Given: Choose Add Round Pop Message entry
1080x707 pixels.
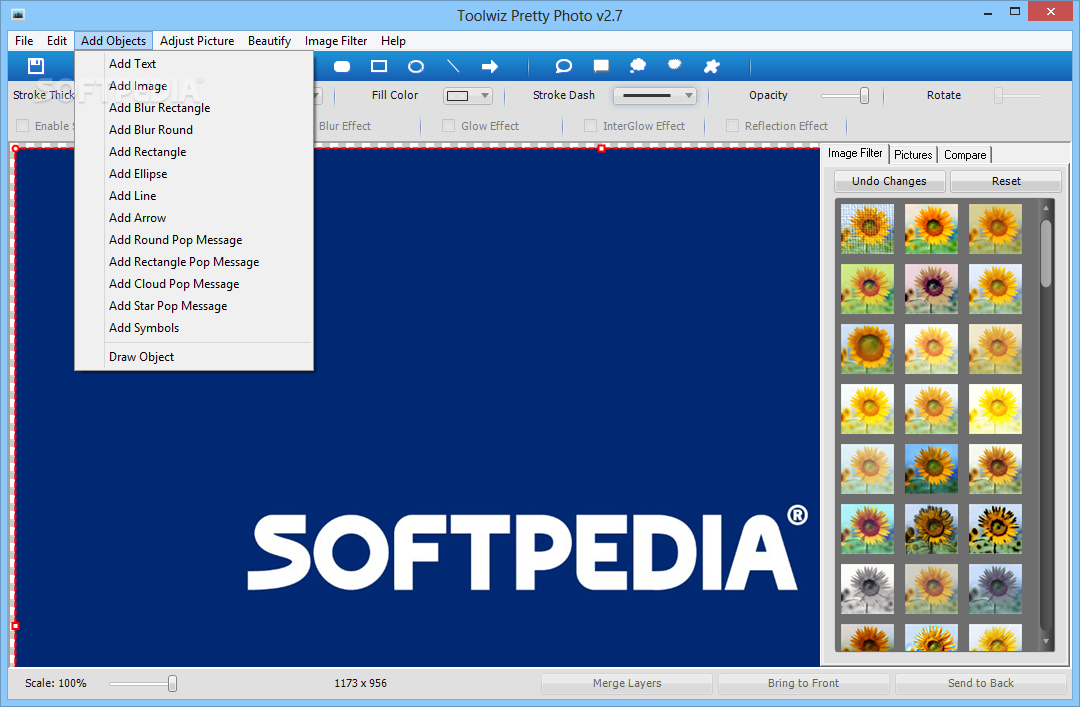Looking at the screenshot, I should [194, 240].
